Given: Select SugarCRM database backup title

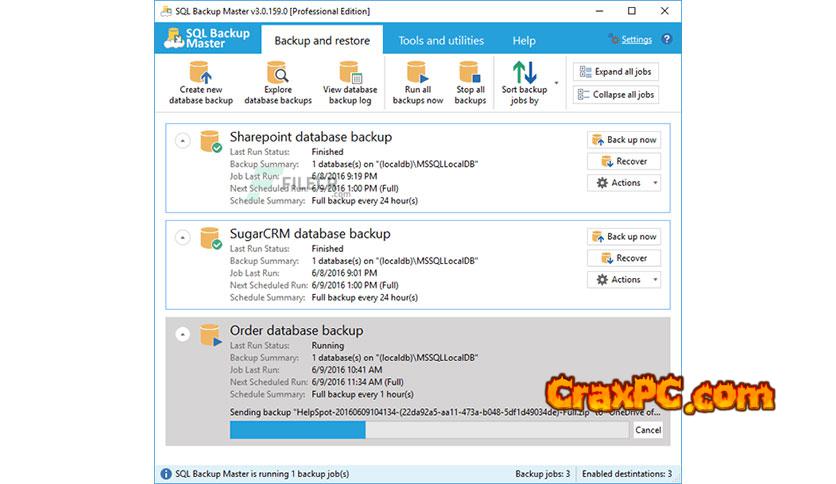Looking at the screenshot, I should pyautogui.click(x=310, y=234).
